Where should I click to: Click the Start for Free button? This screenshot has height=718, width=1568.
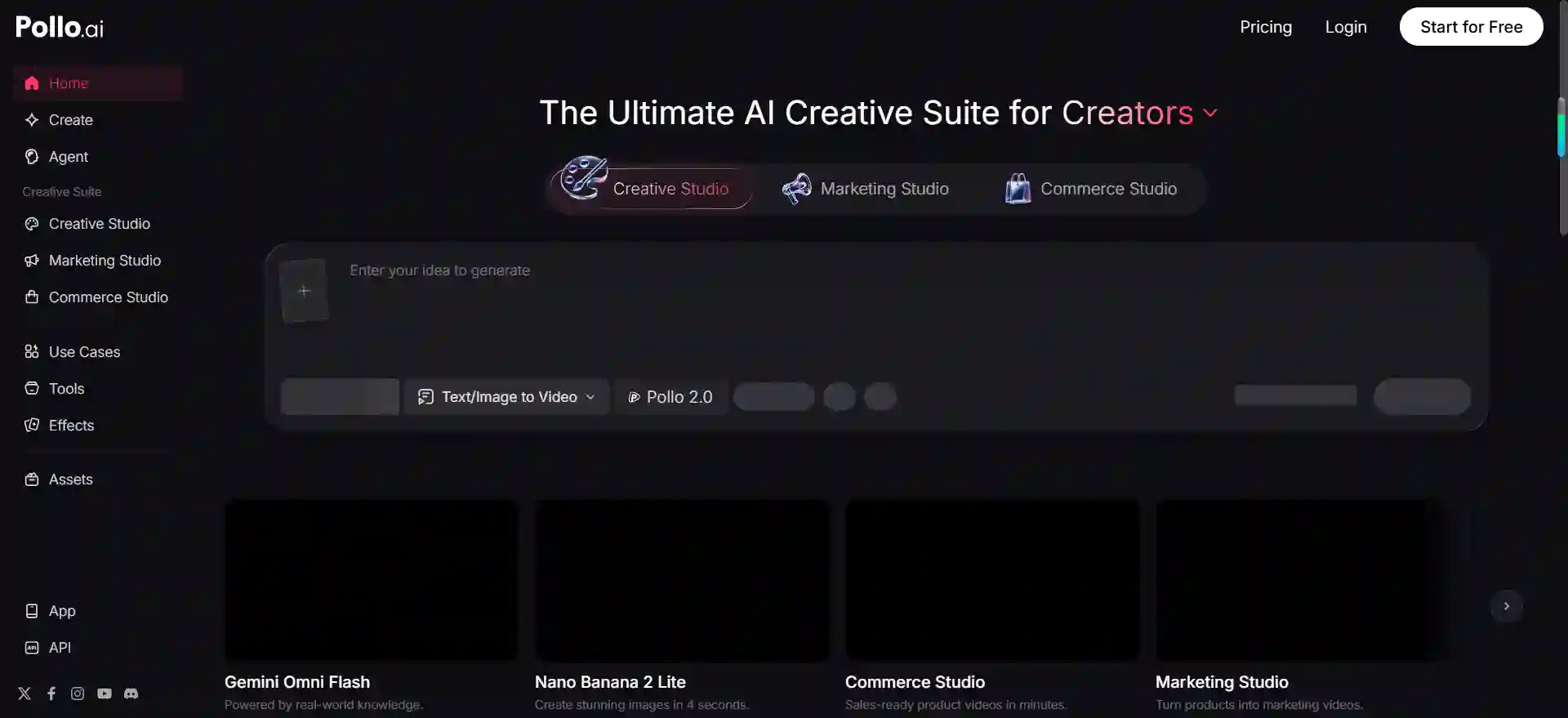pos(1471,27)
